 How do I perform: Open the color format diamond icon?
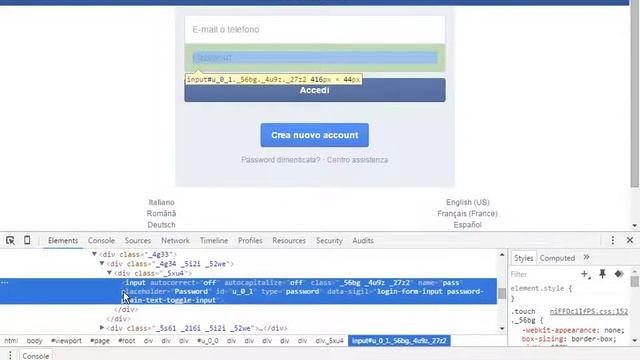[619, 274]
